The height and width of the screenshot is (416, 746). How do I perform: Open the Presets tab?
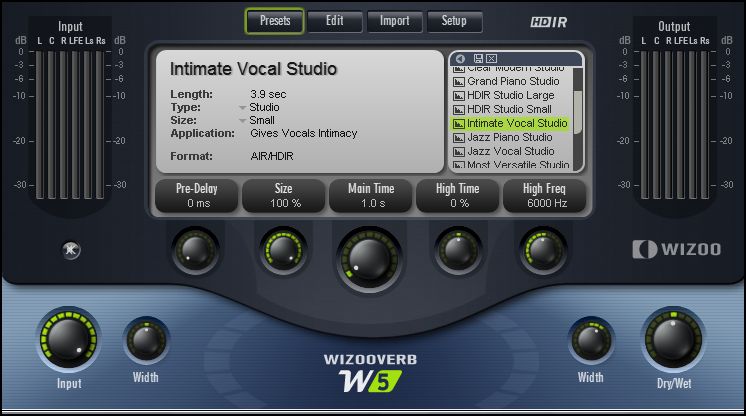[275, 21]
